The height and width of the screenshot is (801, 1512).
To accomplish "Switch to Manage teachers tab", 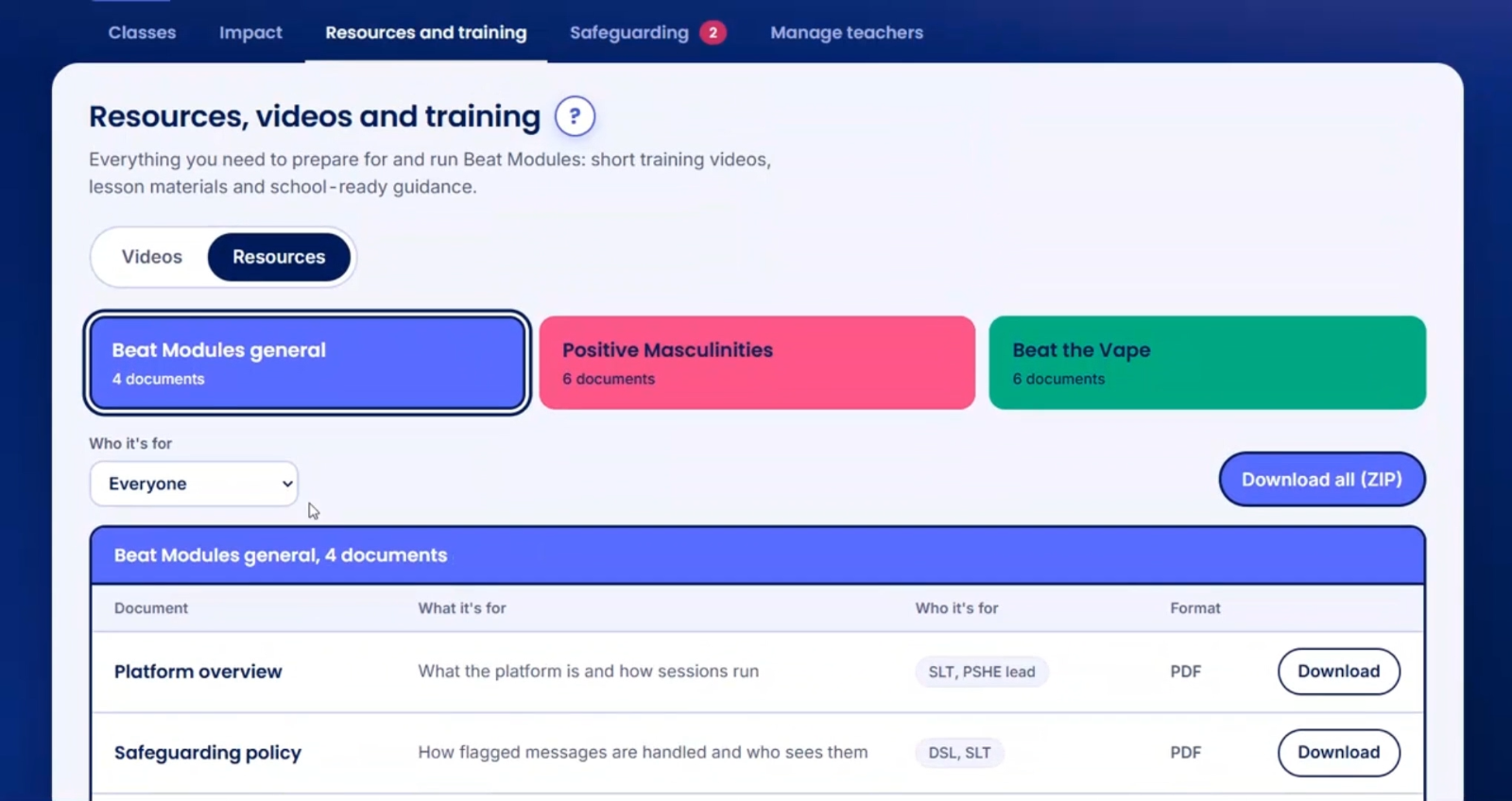I will (x=847, y=33).
